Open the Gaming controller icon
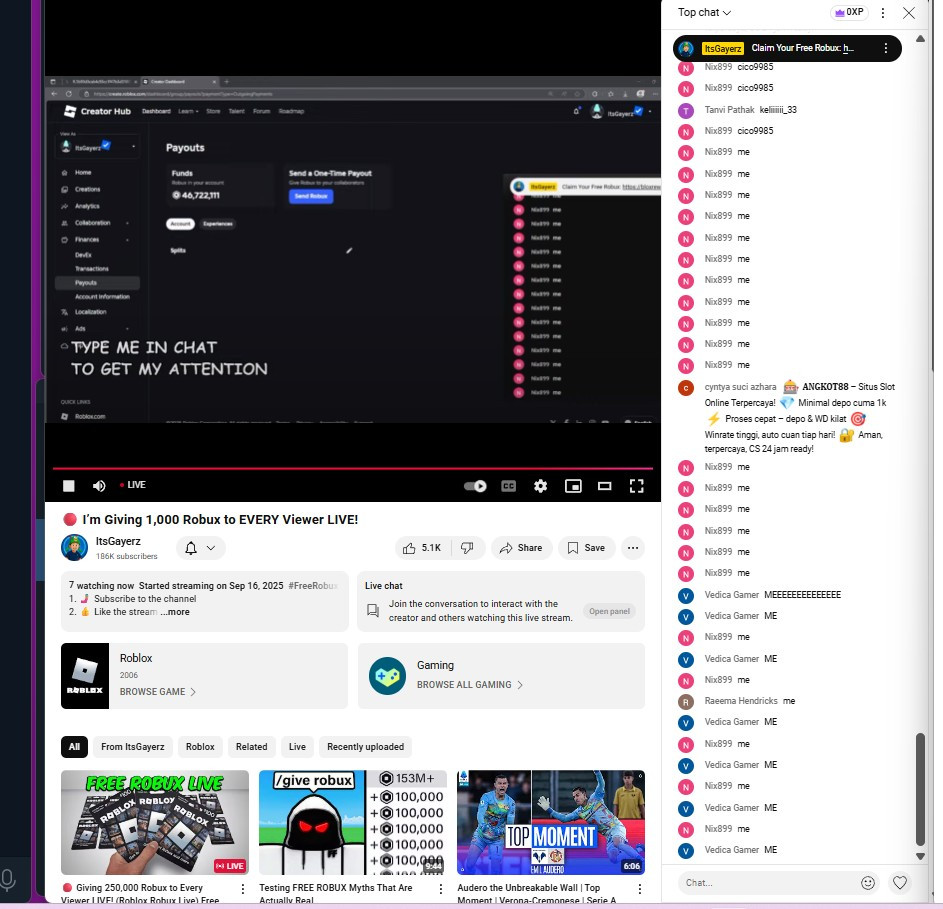Screen dimensions: 943x909 [387, 676]
